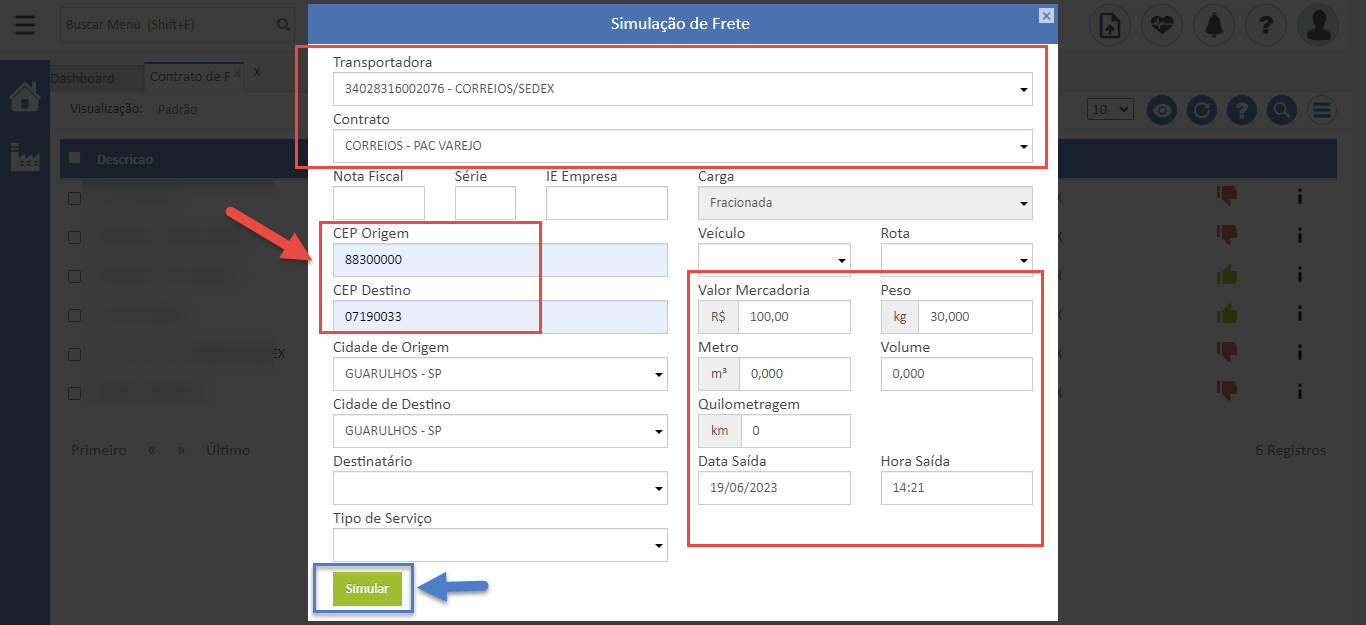Open the heartbeat monitor icon

[1161, 25]
